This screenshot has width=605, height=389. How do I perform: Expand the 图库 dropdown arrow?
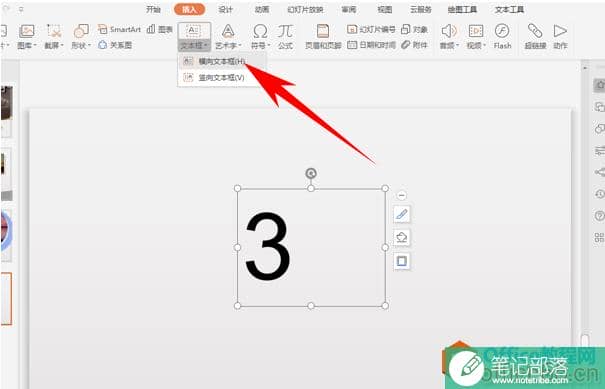tap(35, 46)
